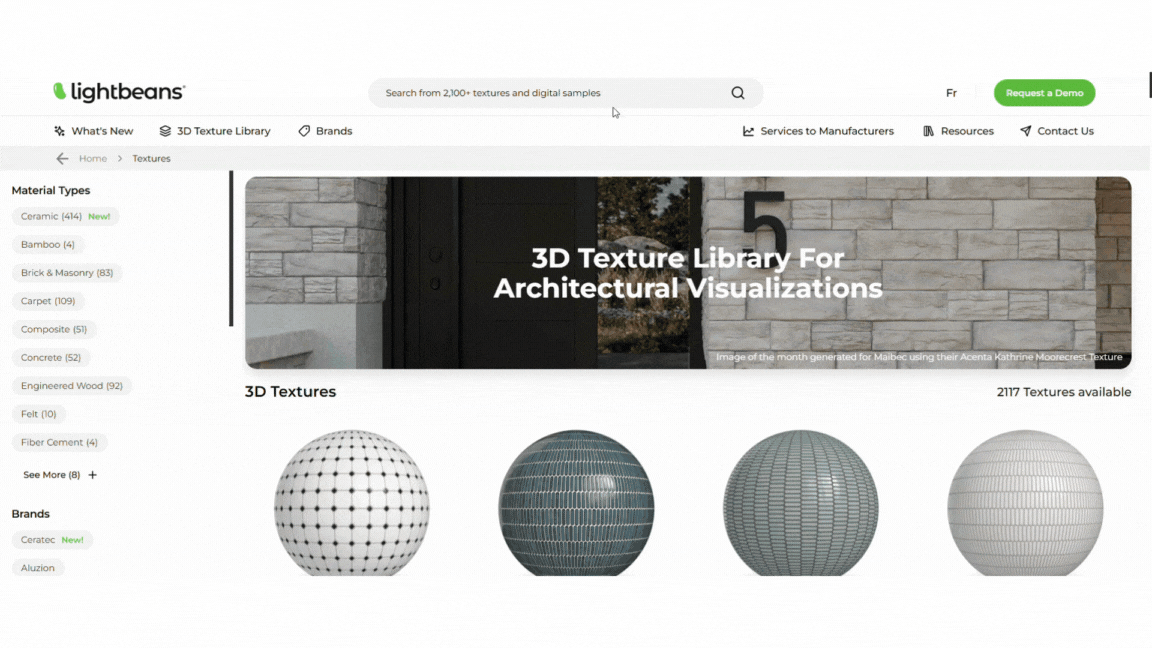Image resolution: width=1152 pixels, height=648 pixels.
Task: Open the What's New menu
Action: [93, 132]
